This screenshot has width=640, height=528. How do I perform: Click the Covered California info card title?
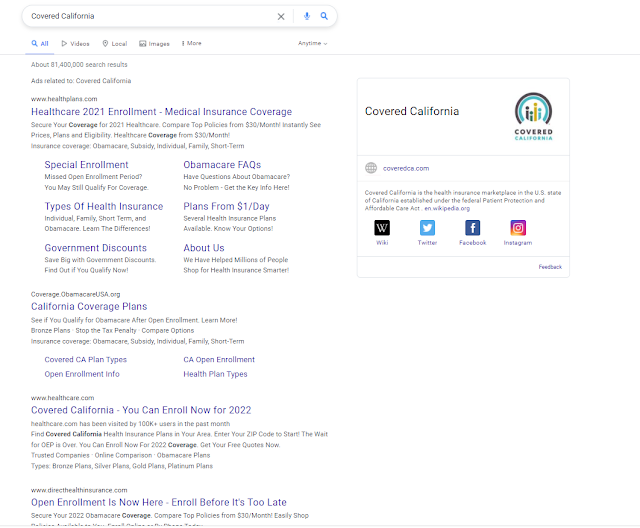pos(412,111)
